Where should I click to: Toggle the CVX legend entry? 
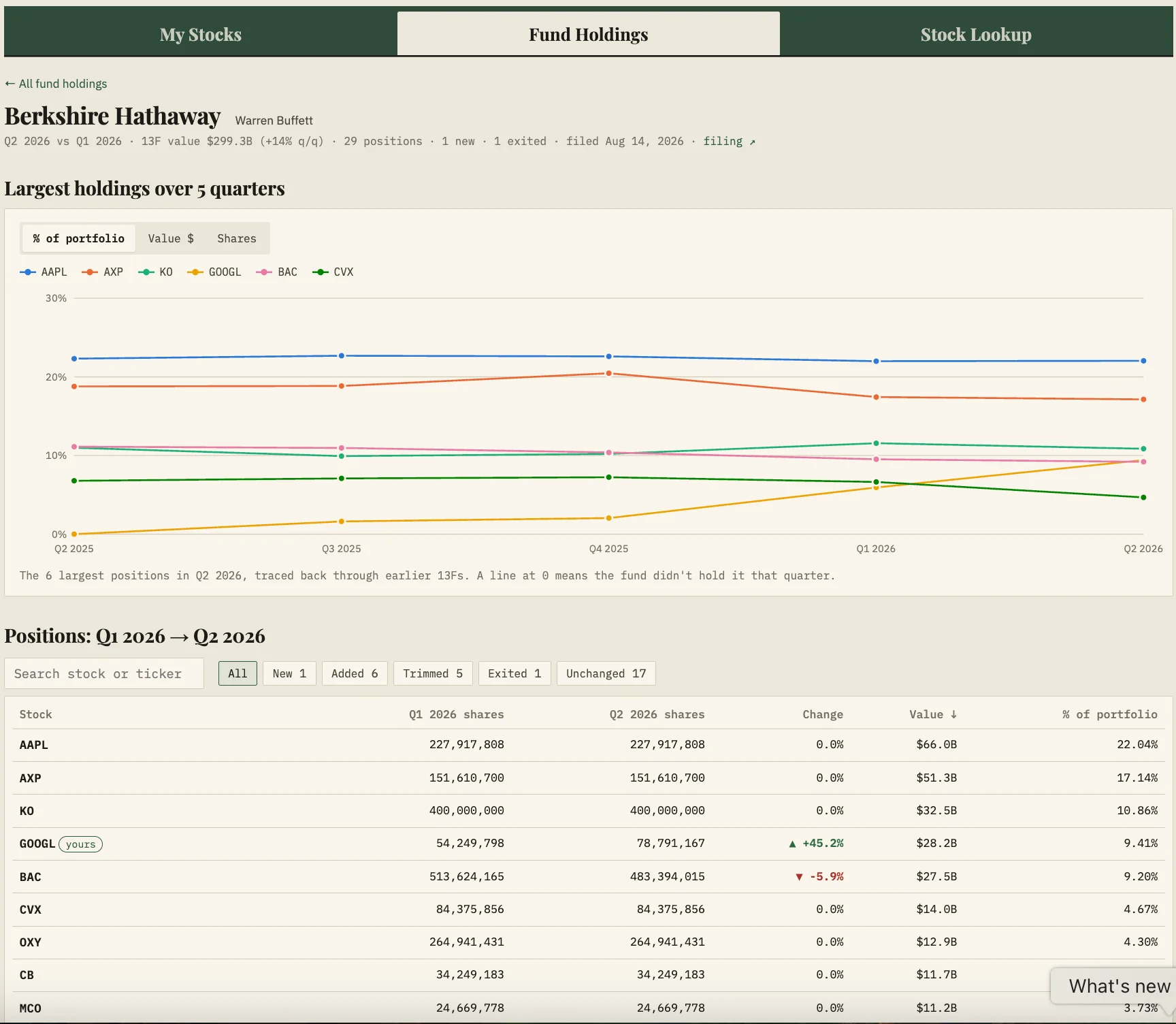pos(333,272)
